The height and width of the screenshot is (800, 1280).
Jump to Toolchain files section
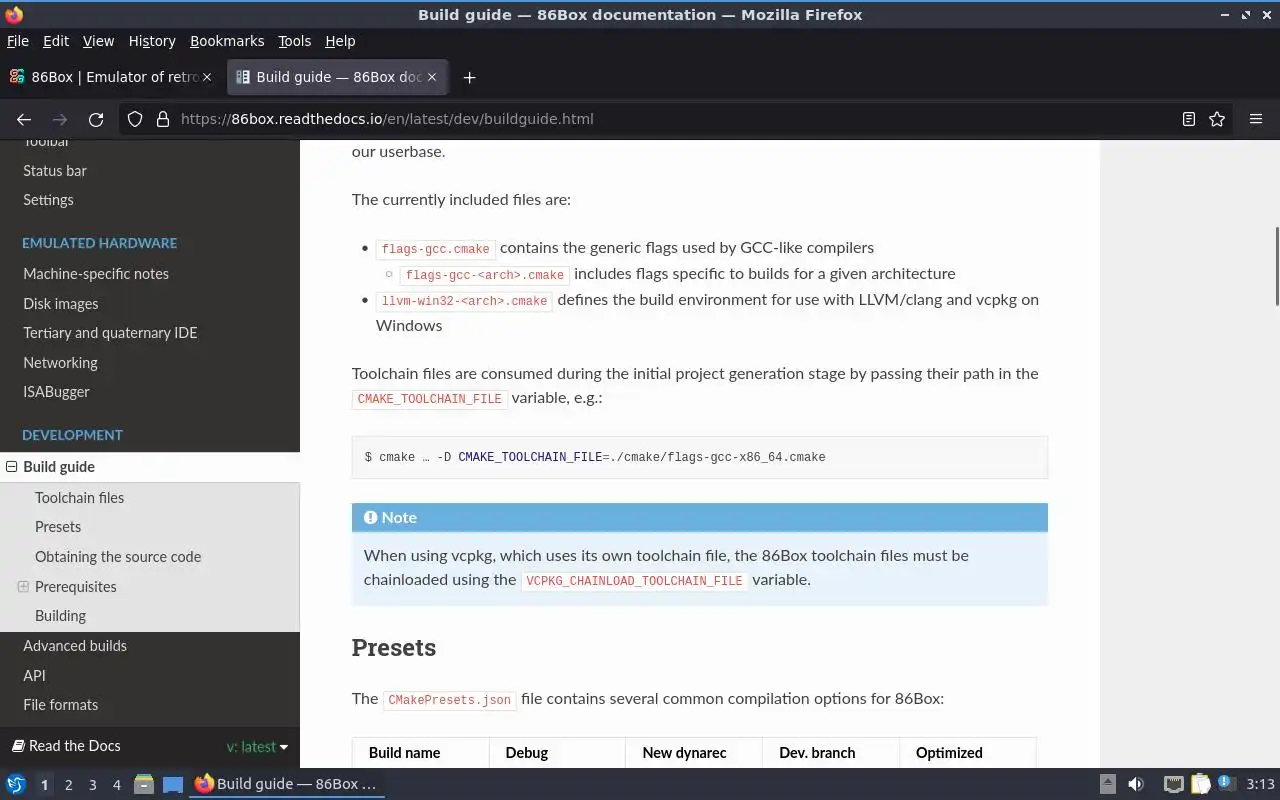coord(80,498)
